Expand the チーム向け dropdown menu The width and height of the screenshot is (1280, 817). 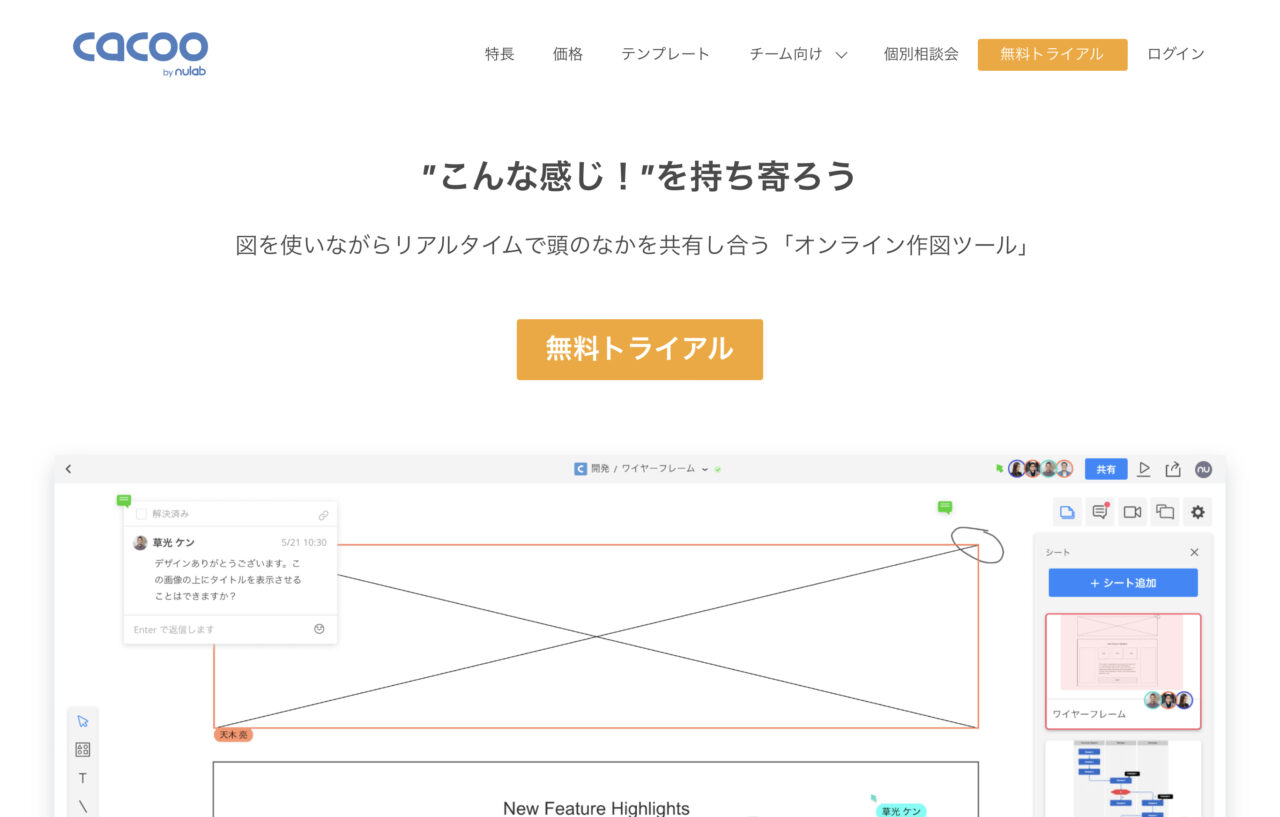[x=798, y=54]
